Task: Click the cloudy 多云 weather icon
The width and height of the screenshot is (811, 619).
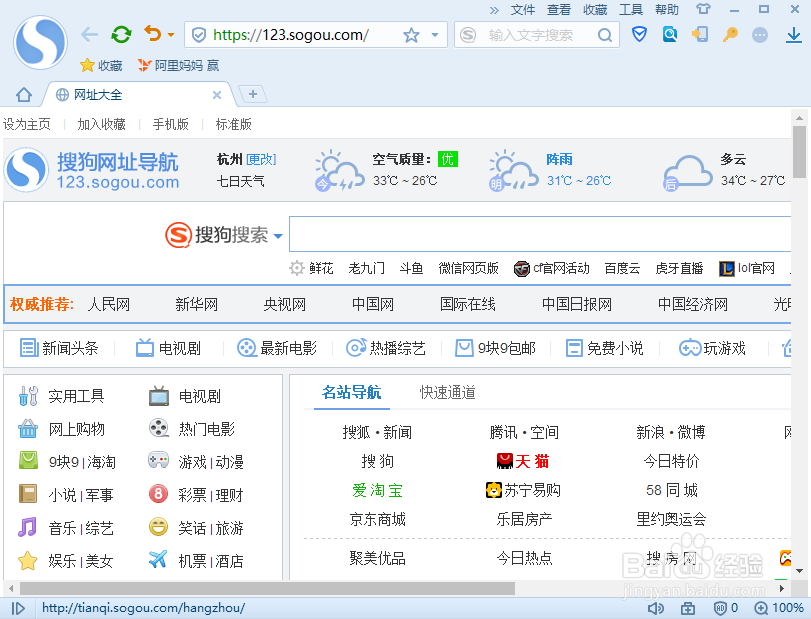Action: point(688,172)
